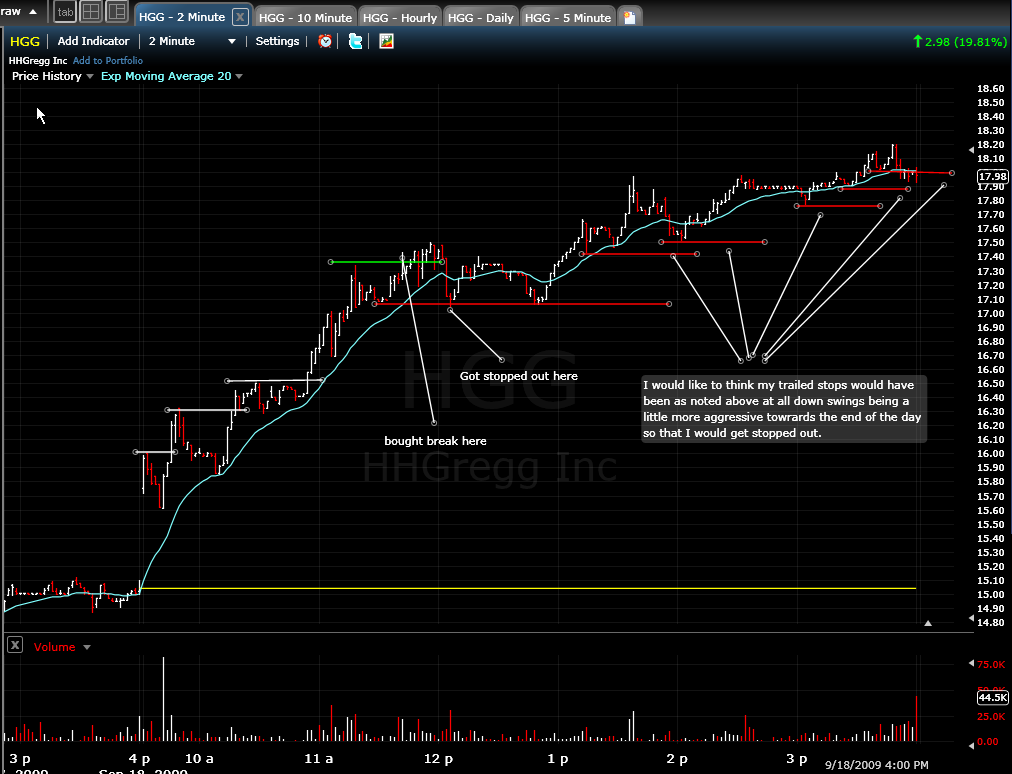Click the 11 a time axis label

coord(319,759)
